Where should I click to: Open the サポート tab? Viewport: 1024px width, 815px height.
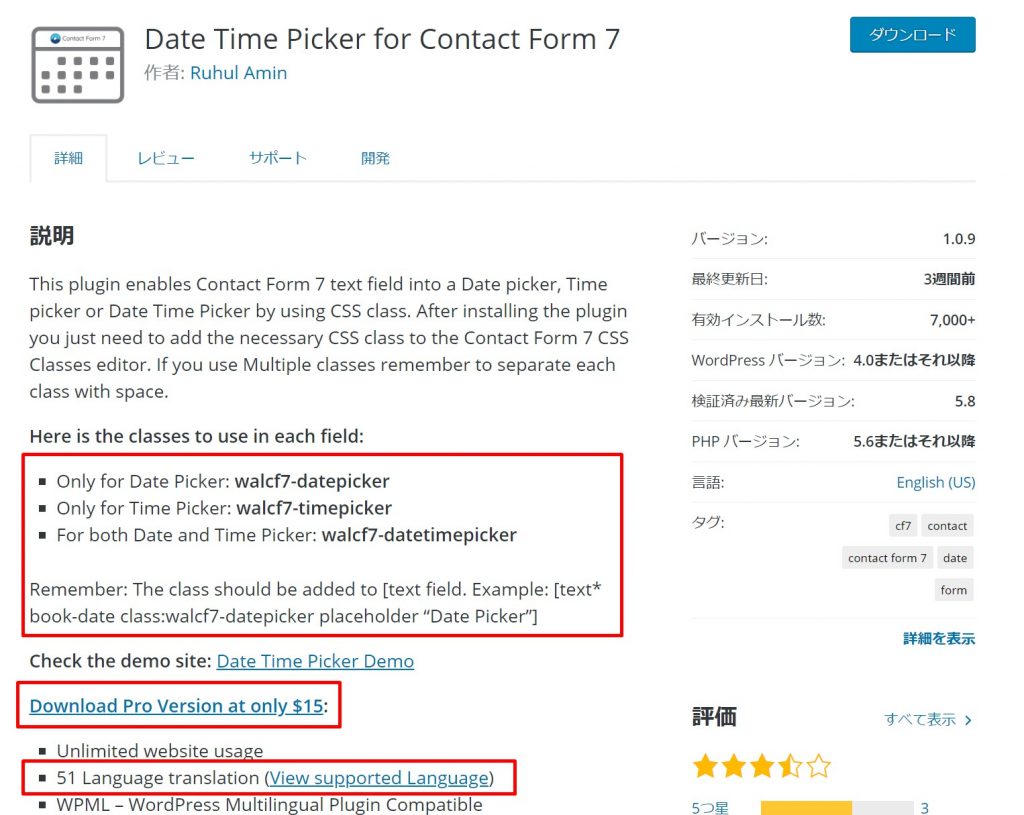[x=277, y=157]
